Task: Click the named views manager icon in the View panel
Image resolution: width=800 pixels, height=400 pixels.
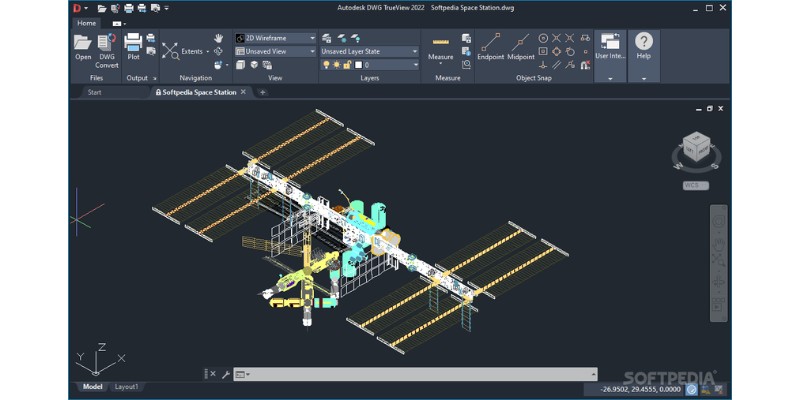Action: coord(267,65)
